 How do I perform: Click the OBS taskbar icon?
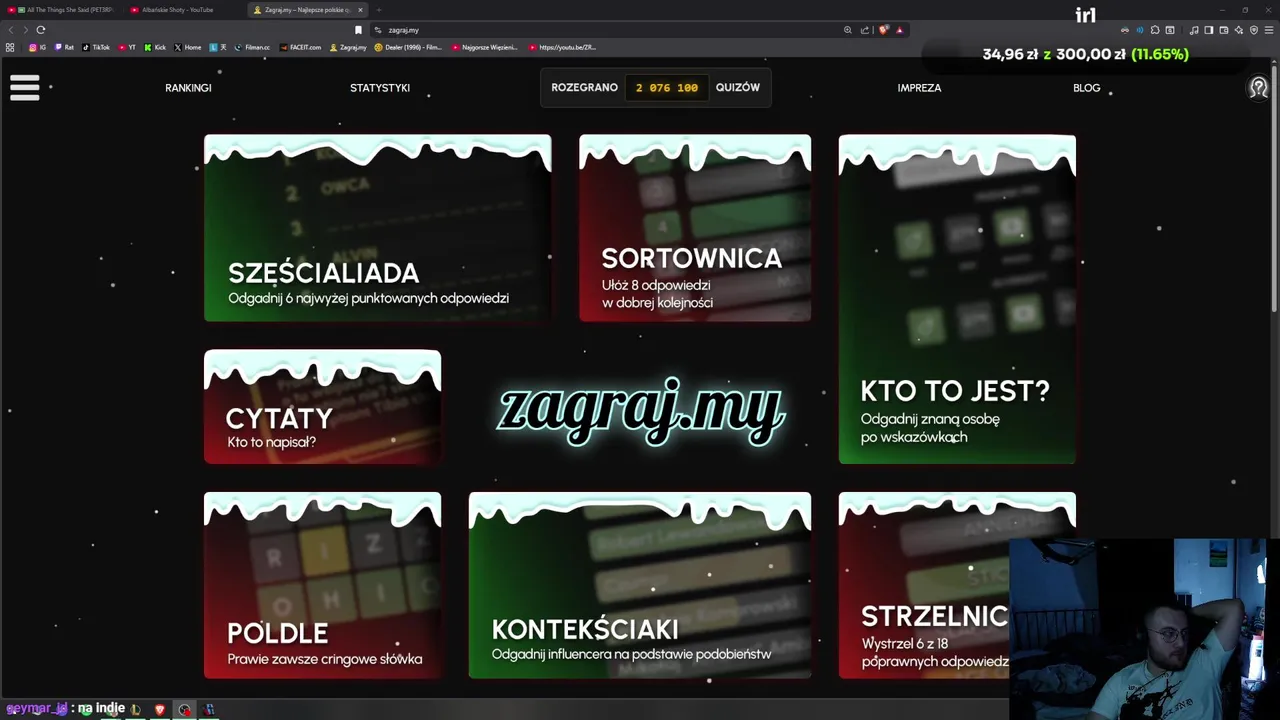184,709
